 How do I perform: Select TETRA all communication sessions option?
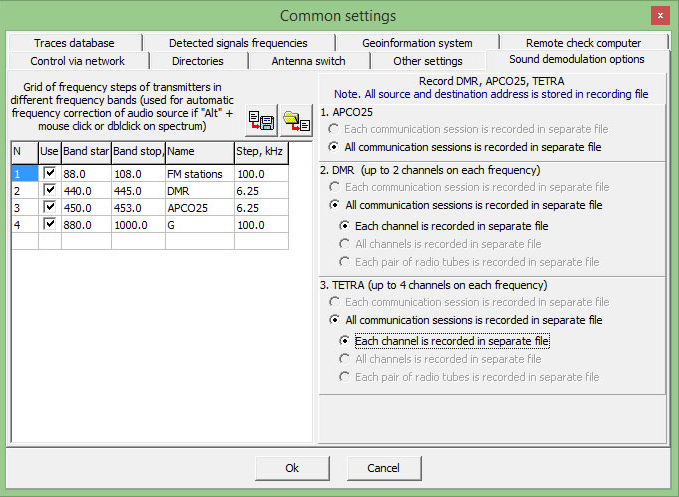(x=335, y=320)
